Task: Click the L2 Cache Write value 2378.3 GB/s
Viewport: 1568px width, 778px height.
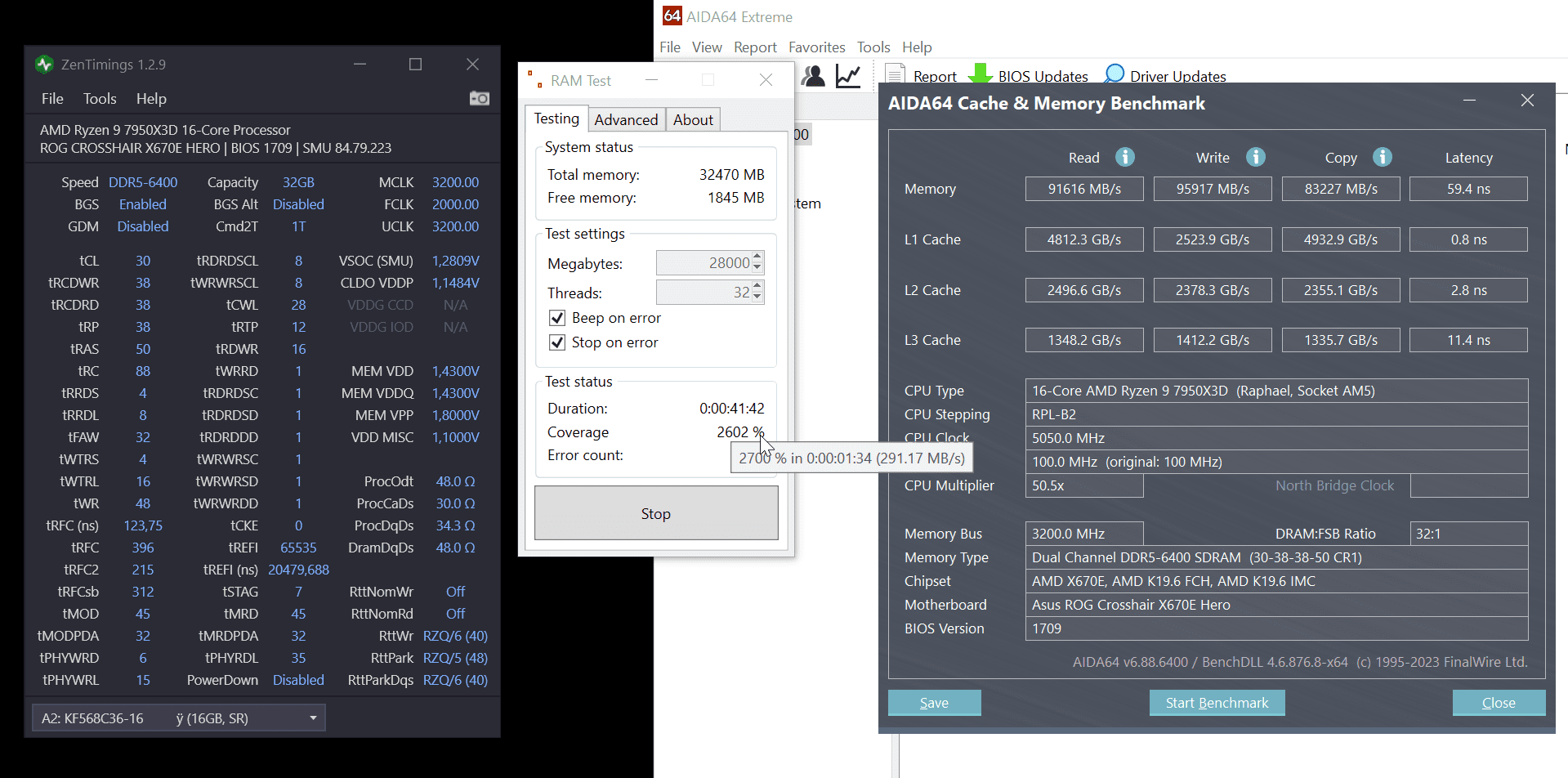Action: 1213,290
